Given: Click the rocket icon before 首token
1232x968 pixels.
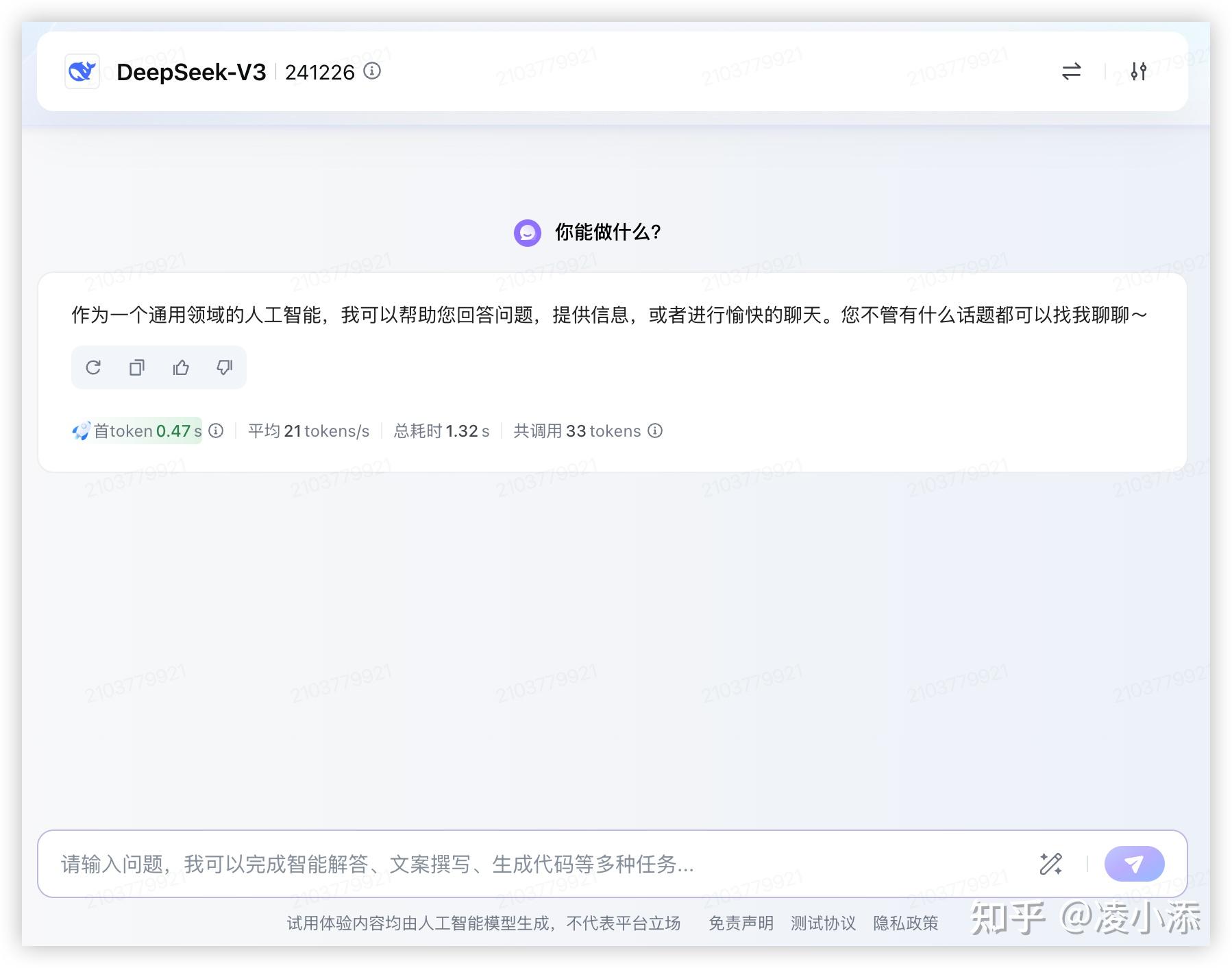Looking at the screenshot, I should [81, 431].
